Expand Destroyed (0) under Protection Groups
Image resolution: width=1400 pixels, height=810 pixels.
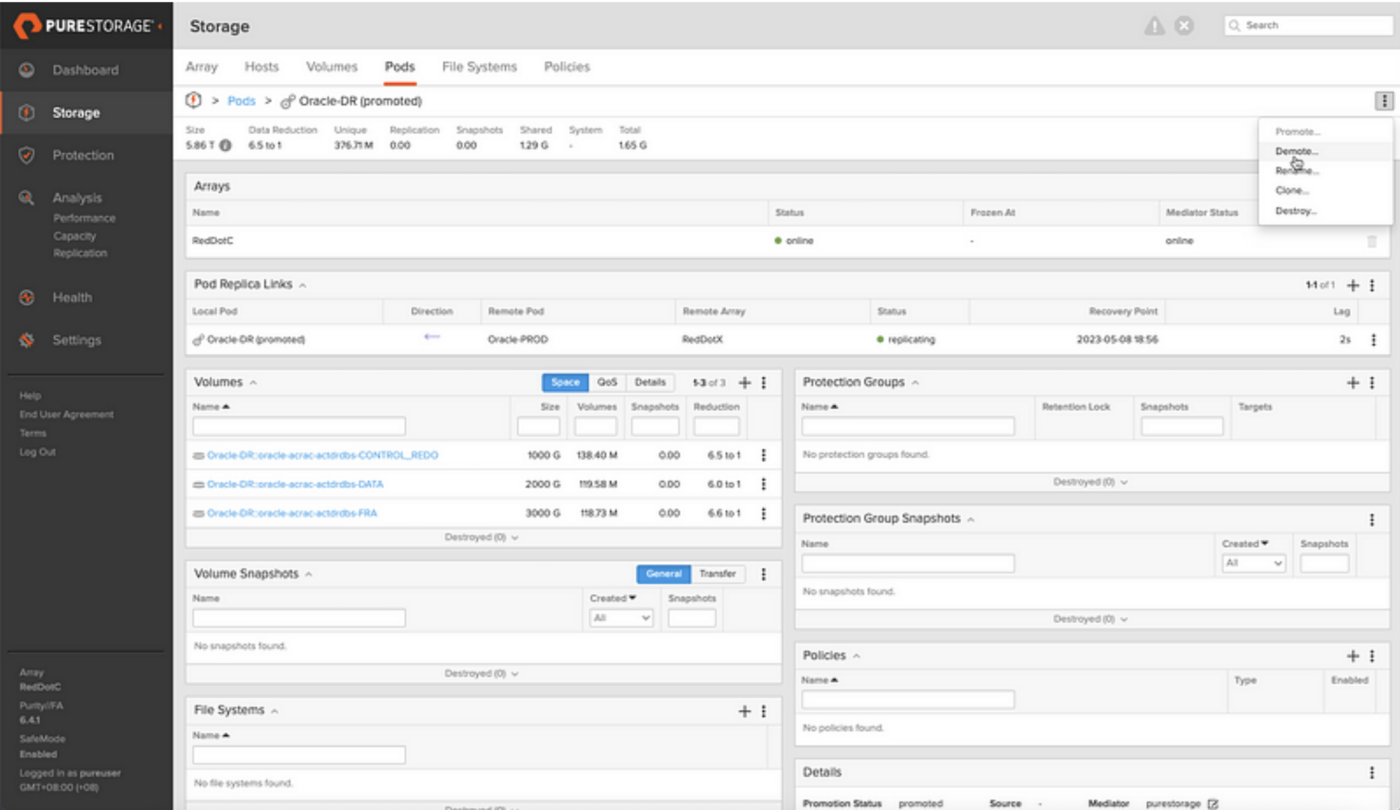pos(1090,482)
